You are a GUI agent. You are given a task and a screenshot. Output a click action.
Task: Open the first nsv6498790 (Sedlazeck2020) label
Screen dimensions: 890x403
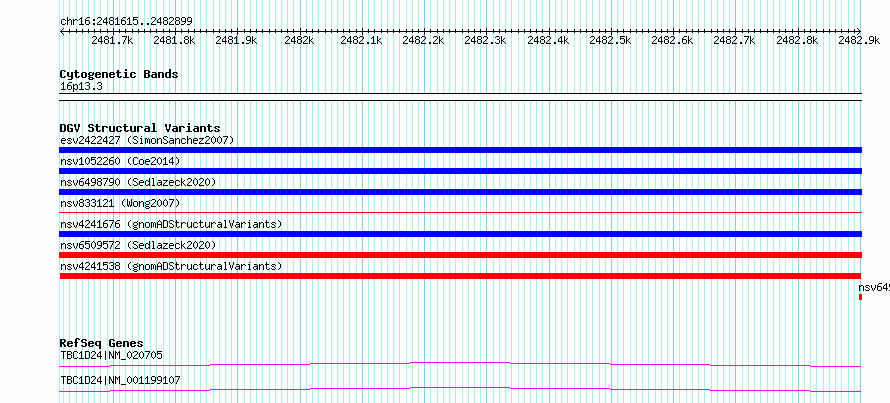pyautogui.click(x=138, y=182)
